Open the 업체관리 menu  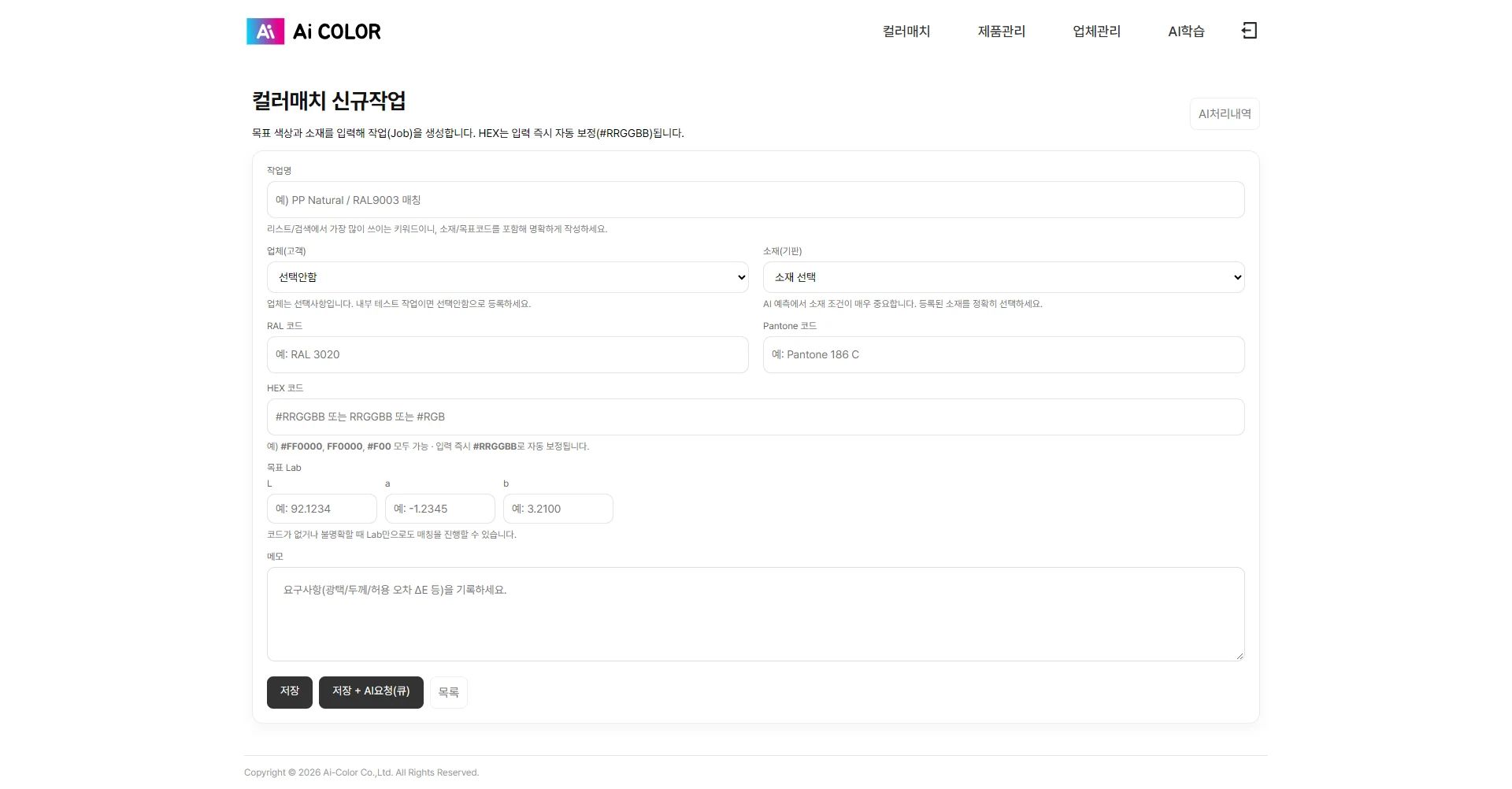(1096, 31)
